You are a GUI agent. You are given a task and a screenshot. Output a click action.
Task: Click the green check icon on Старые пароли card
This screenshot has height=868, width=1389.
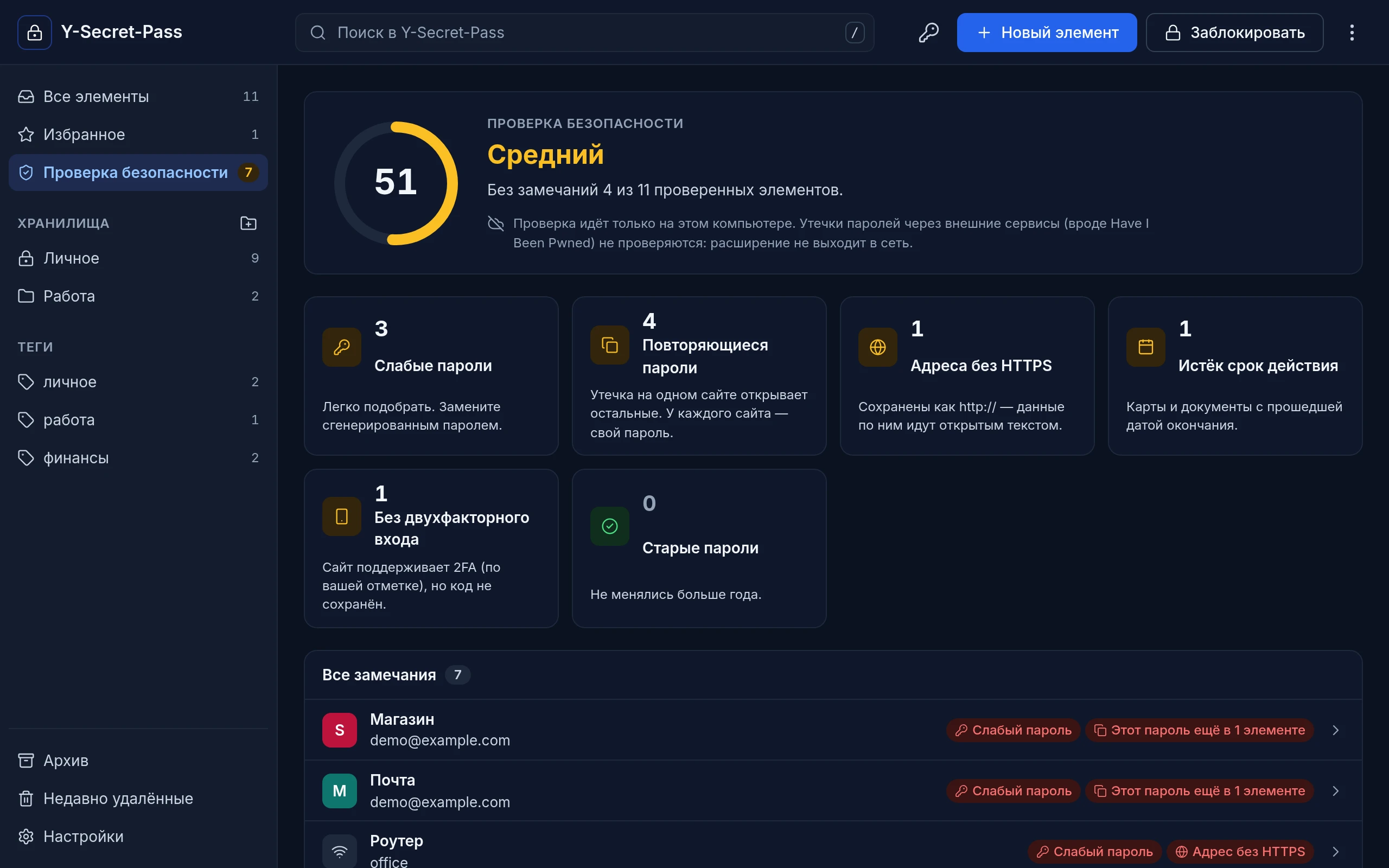pyautogui.click(x=609, y=526)
